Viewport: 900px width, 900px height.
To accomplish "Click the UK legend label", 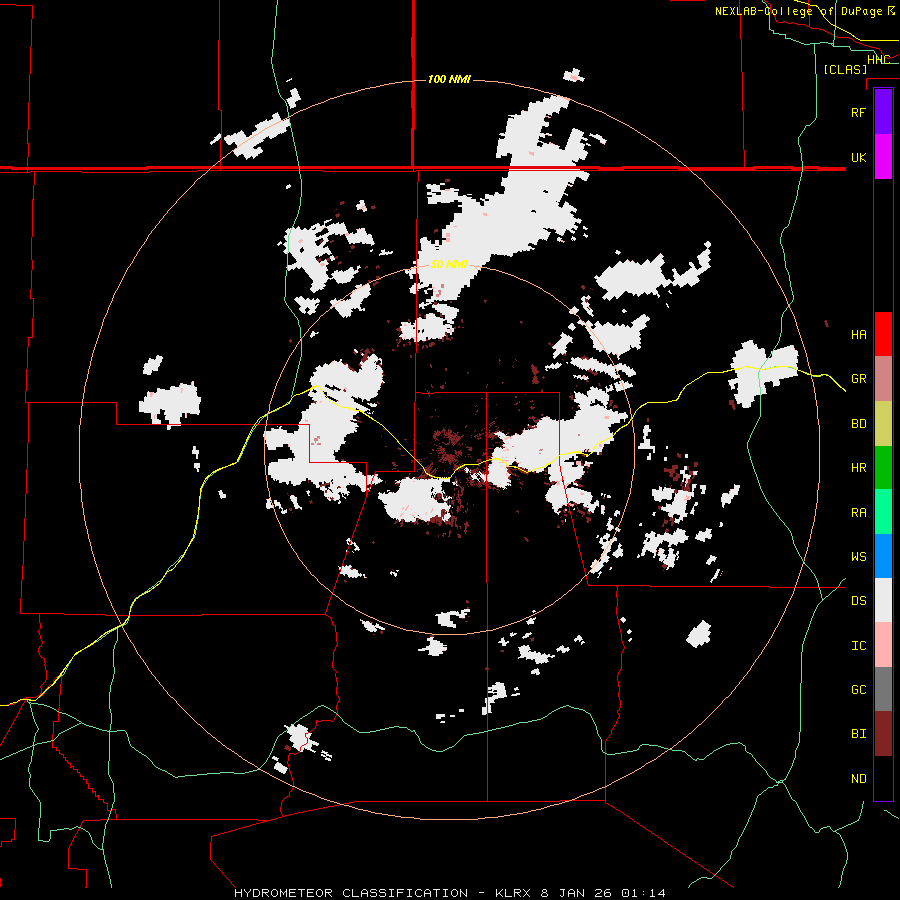I will tap(858, 157).
